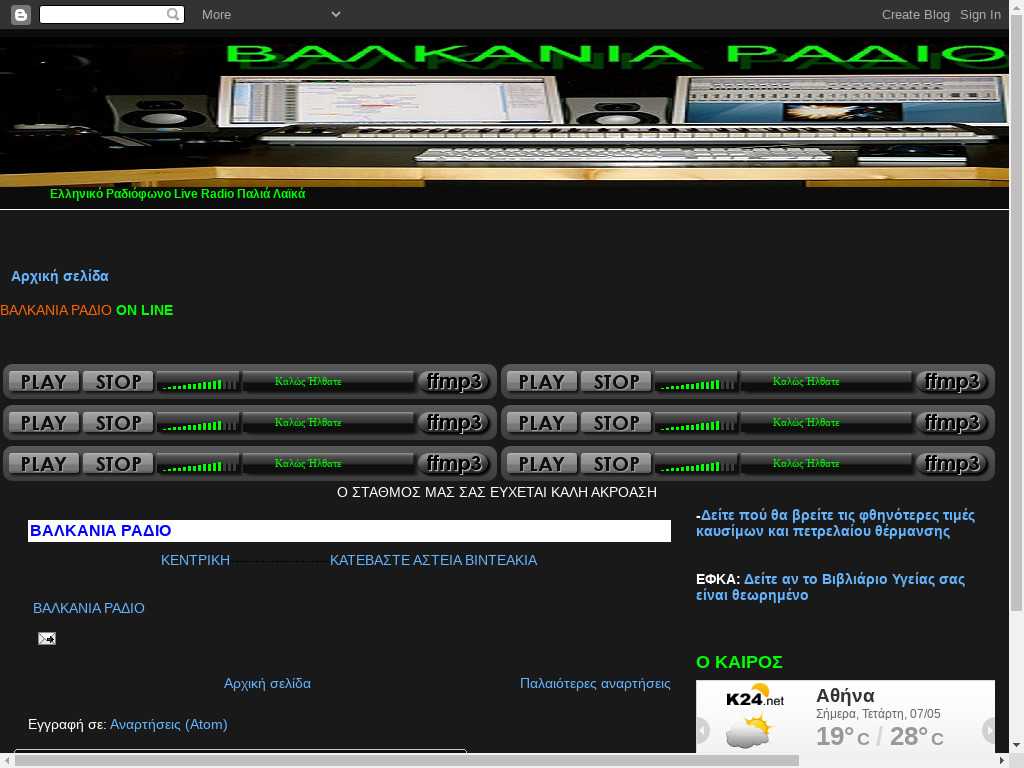Stop the top-left radio player
1024x768 pixels.
(x=118, y=381)
